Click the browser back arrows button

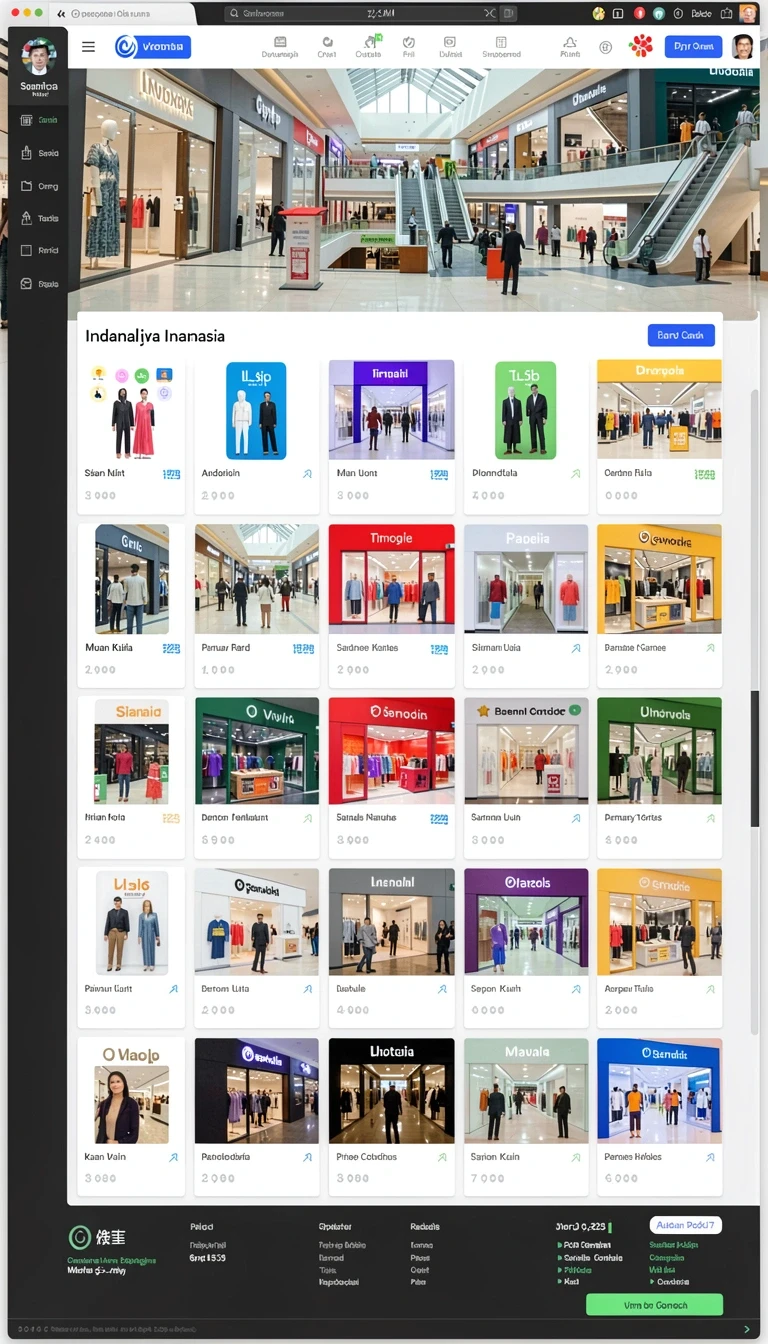point(62,14)
